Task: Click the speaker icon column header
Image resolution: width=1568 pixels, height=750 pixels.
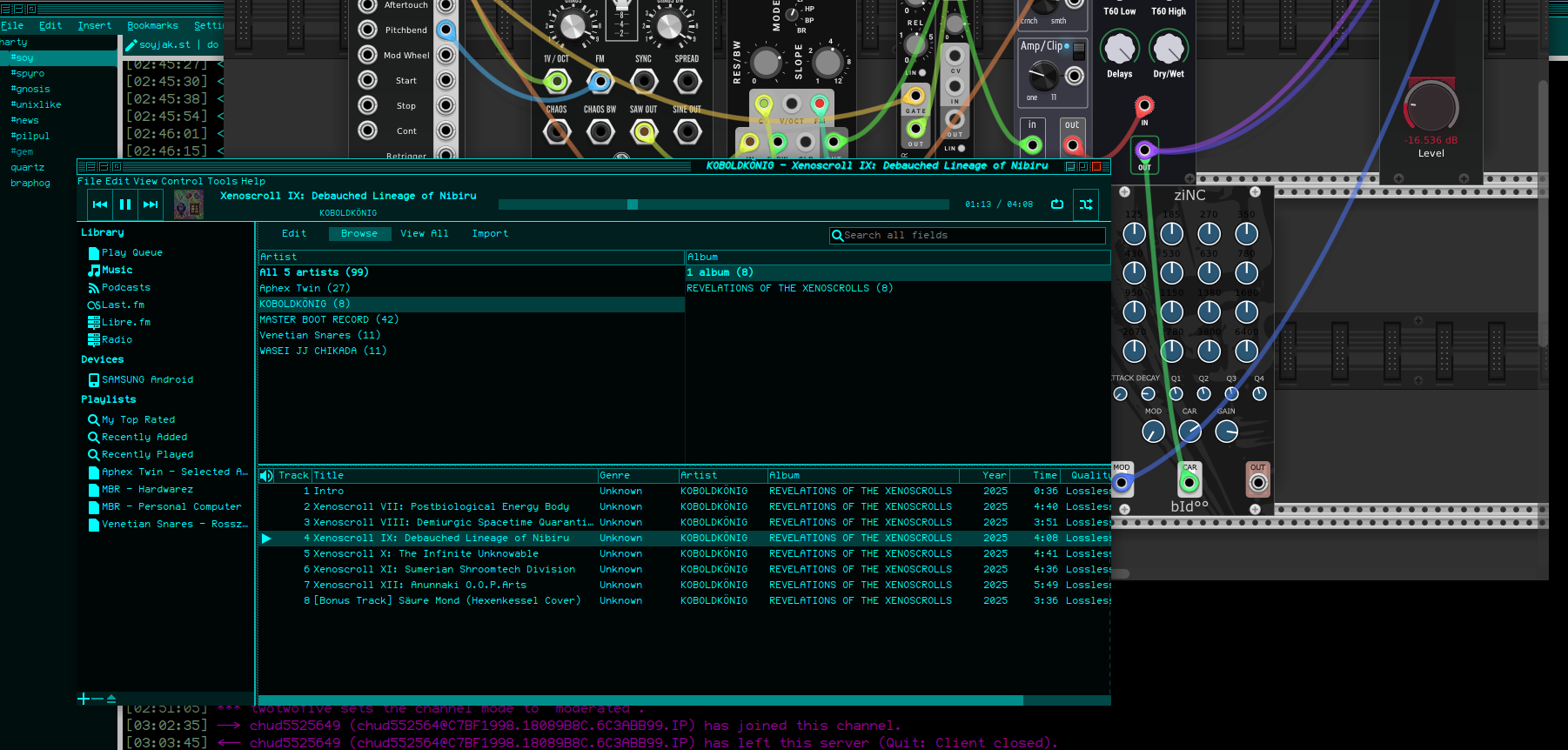Action: pyautogui.click(x=266, y=475)
